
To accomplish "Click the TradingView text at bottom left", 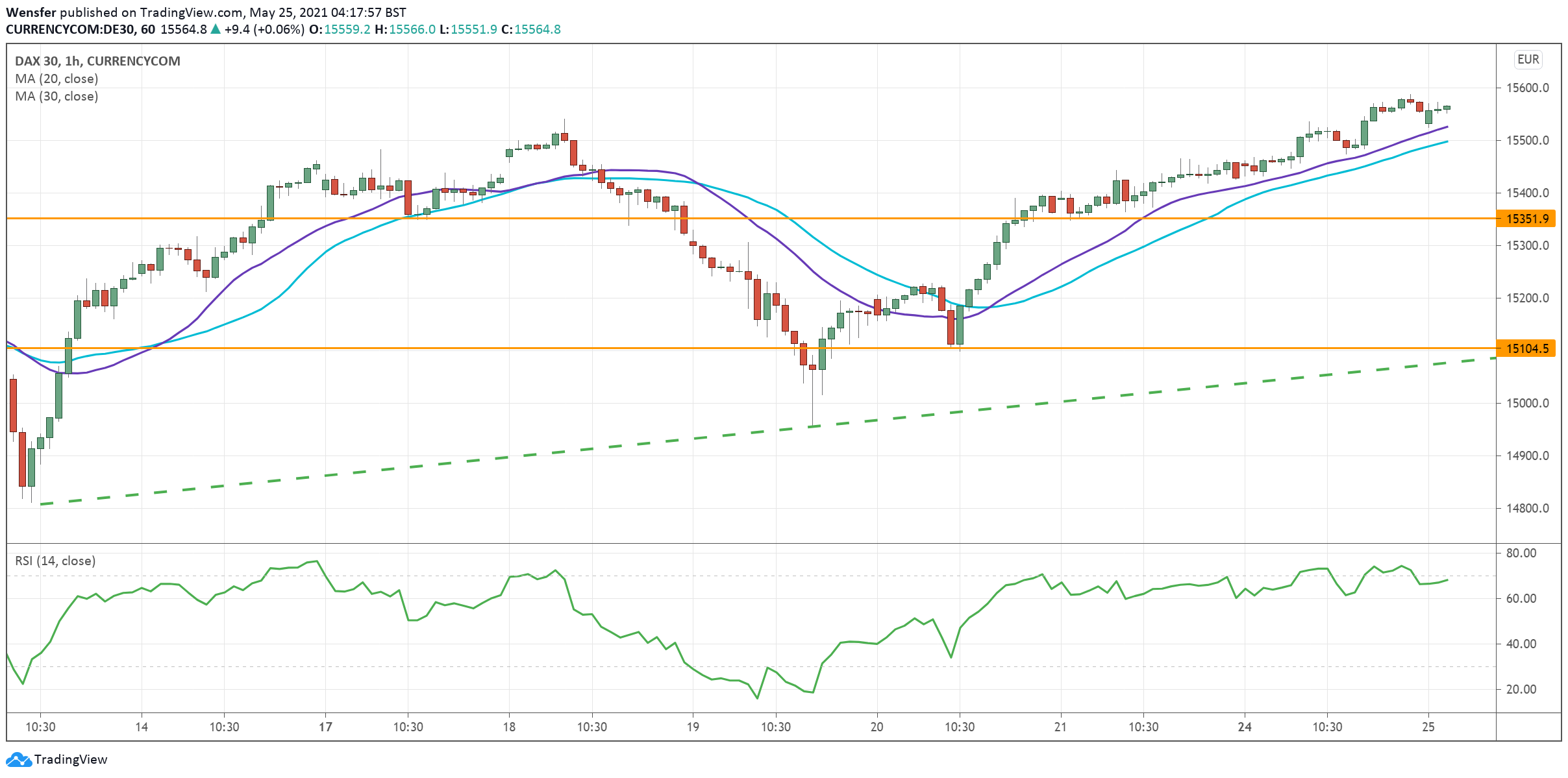I will (70, 759).
